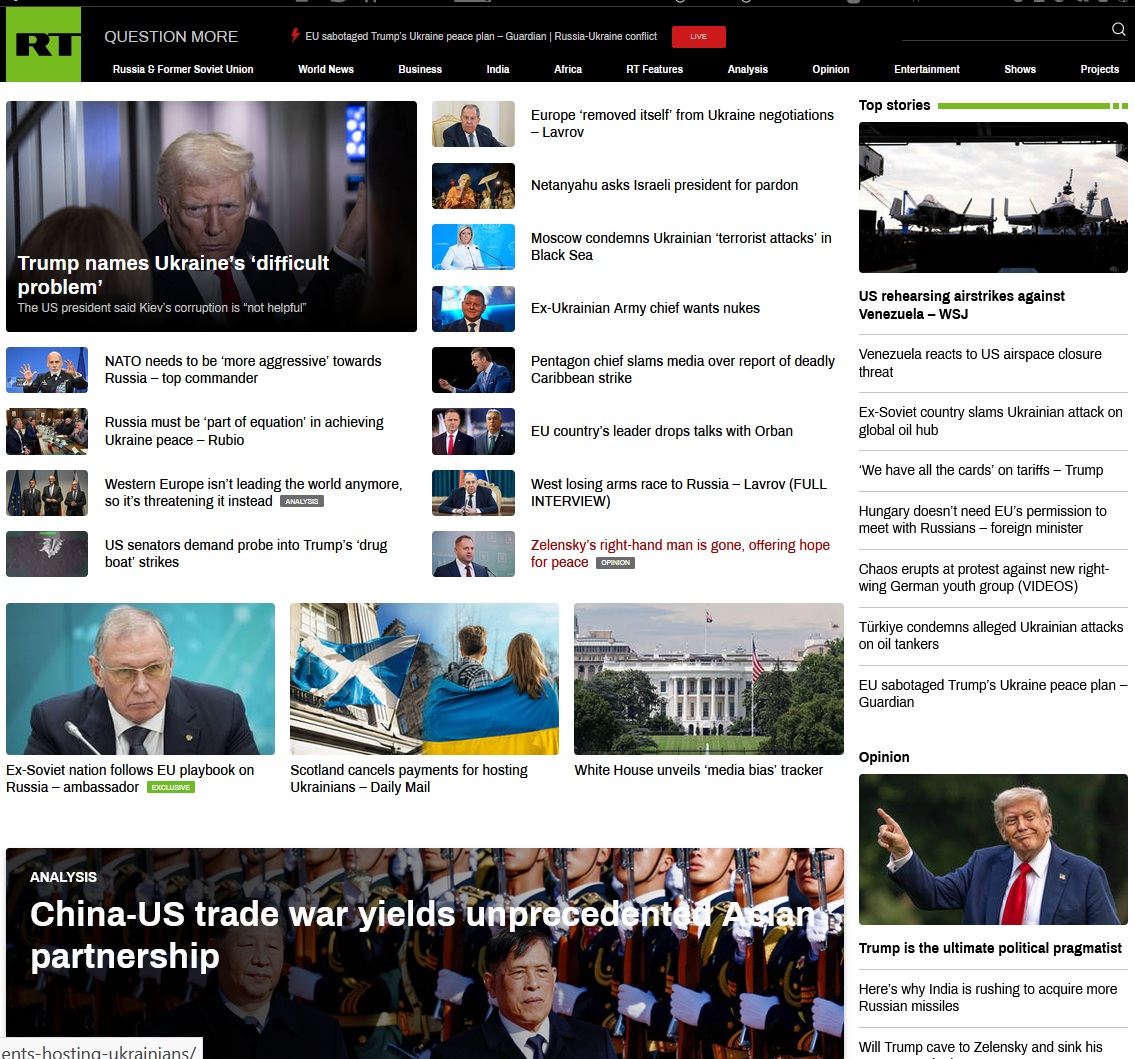Open Türkiye condemns alleged Ukrainian attacks story
This screenshot has height=1059, width=1135.
point(991,636)
